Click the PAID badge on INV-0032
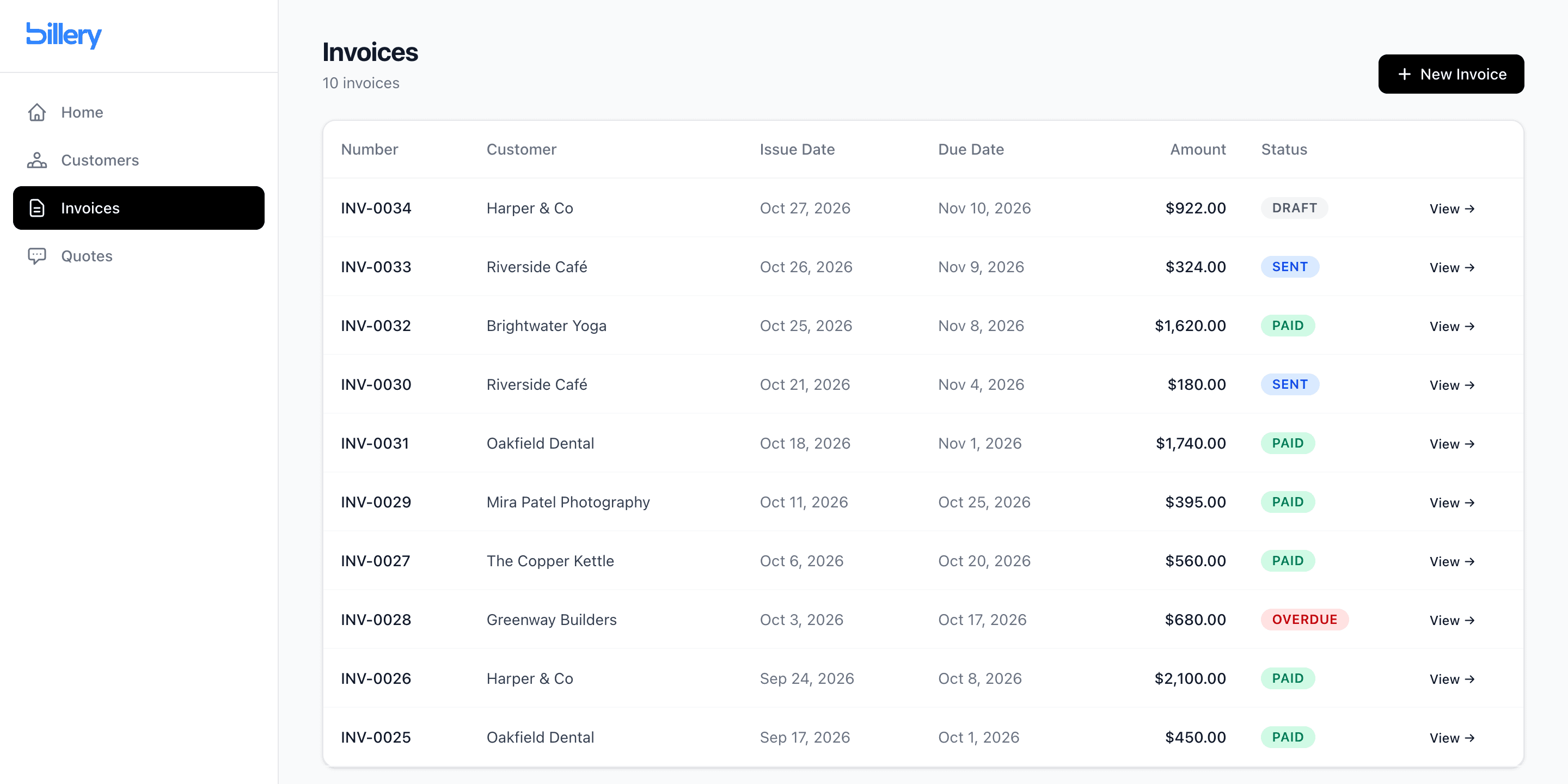 1288,326
